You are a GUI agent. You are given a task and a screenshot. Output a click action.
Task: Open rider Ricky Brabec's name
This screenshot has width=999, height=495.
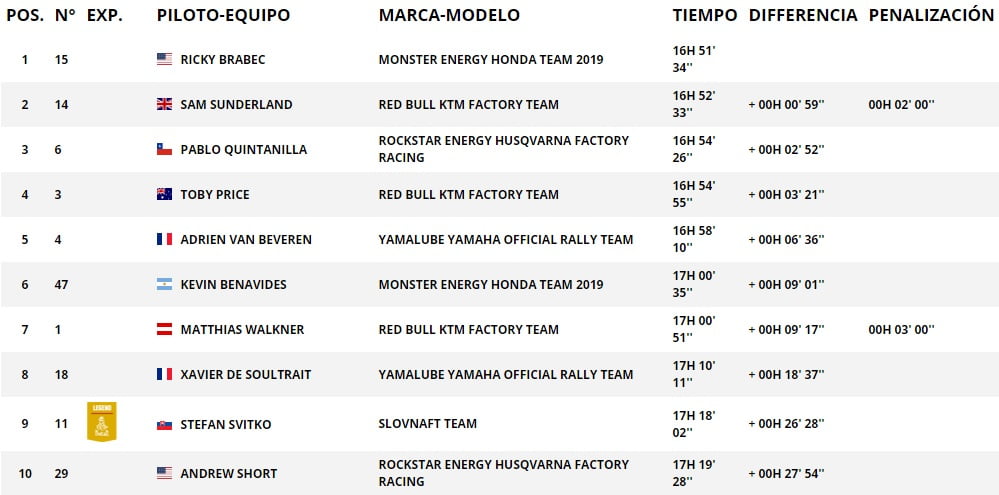pyautogui.click(x=224, y=60)
